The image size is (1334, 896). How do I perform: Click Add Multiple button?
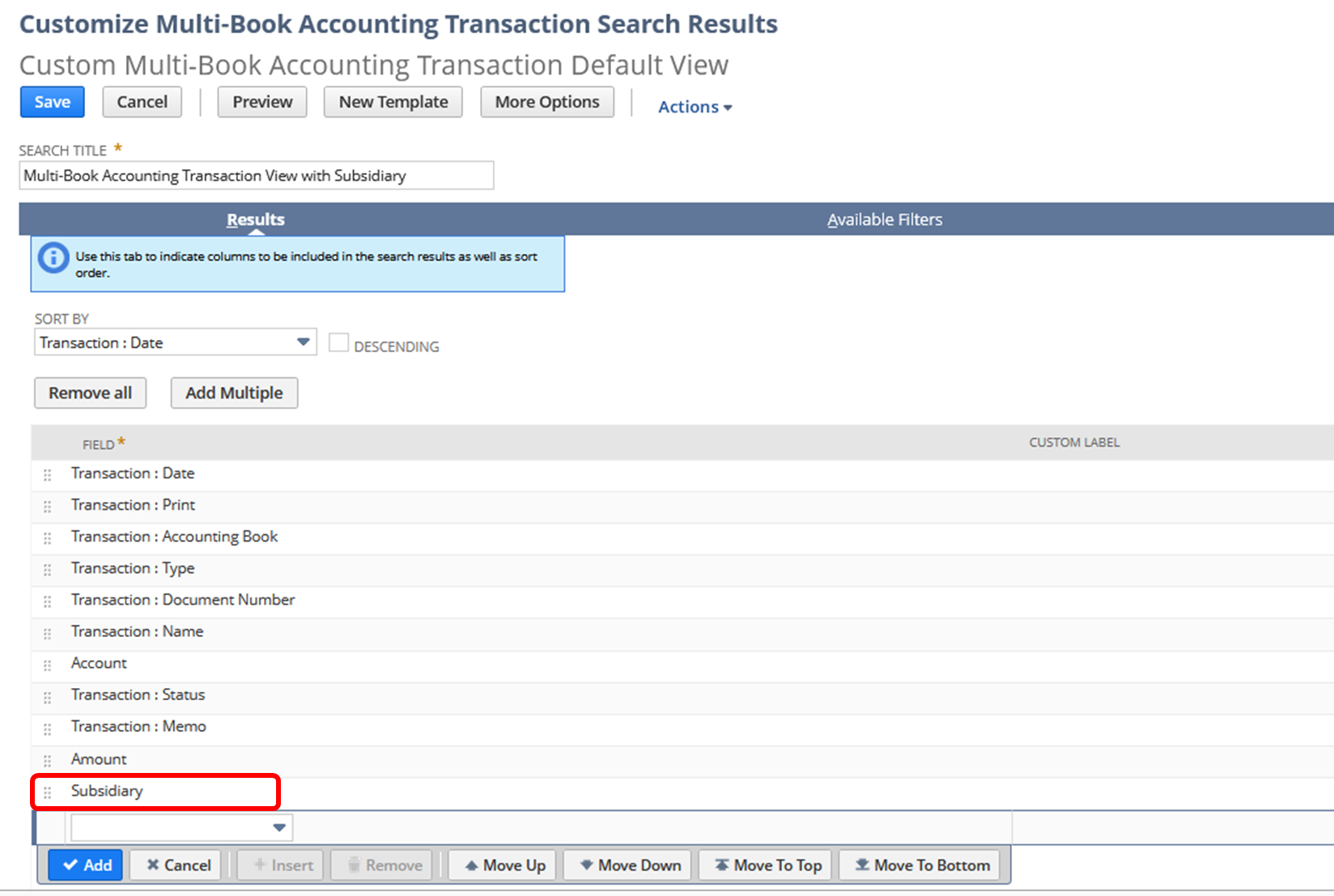coord(234,393)
